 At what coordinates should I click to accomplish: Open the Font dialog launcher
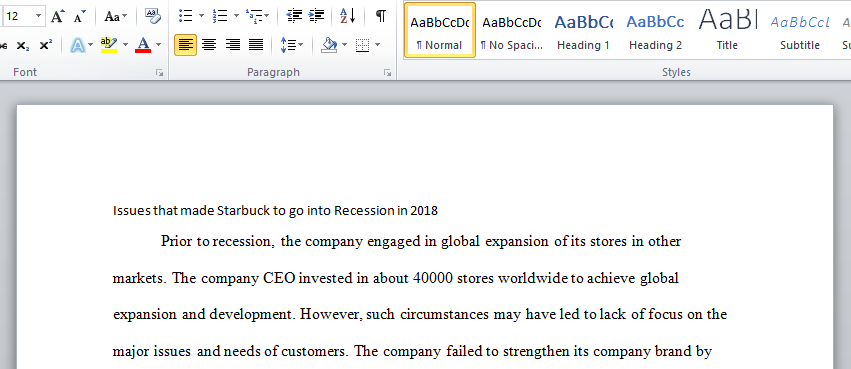[160, 72]
